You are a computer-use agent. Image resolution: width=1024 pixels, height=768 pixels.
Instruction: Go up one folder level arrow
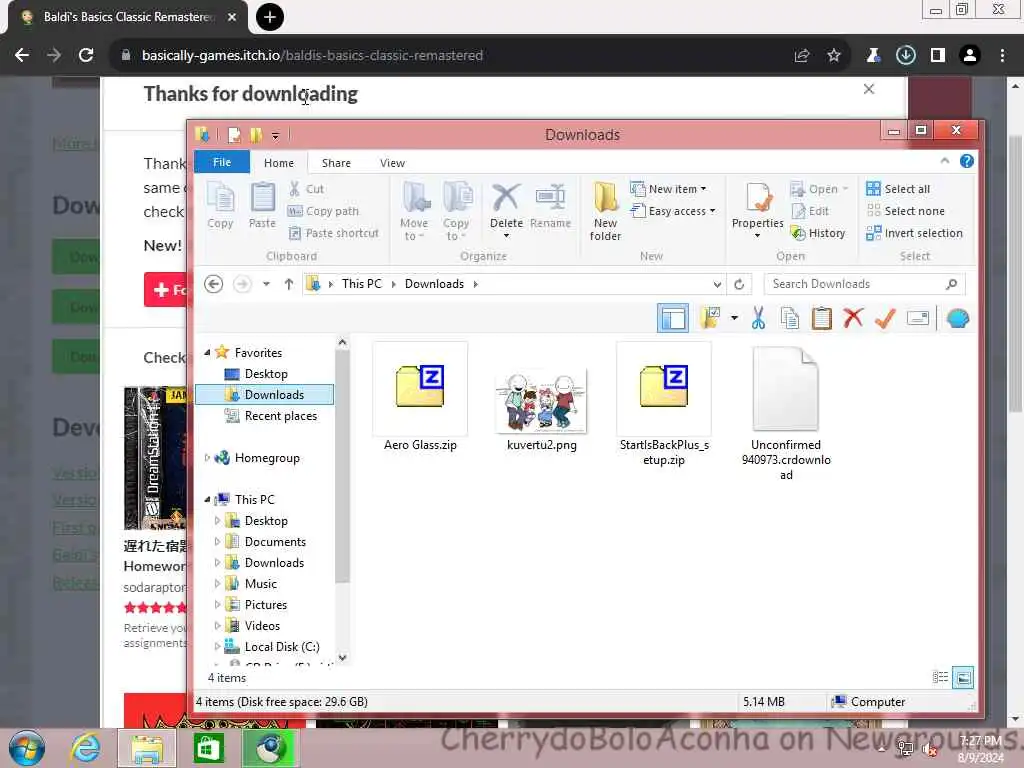click(x=289, y=284)
